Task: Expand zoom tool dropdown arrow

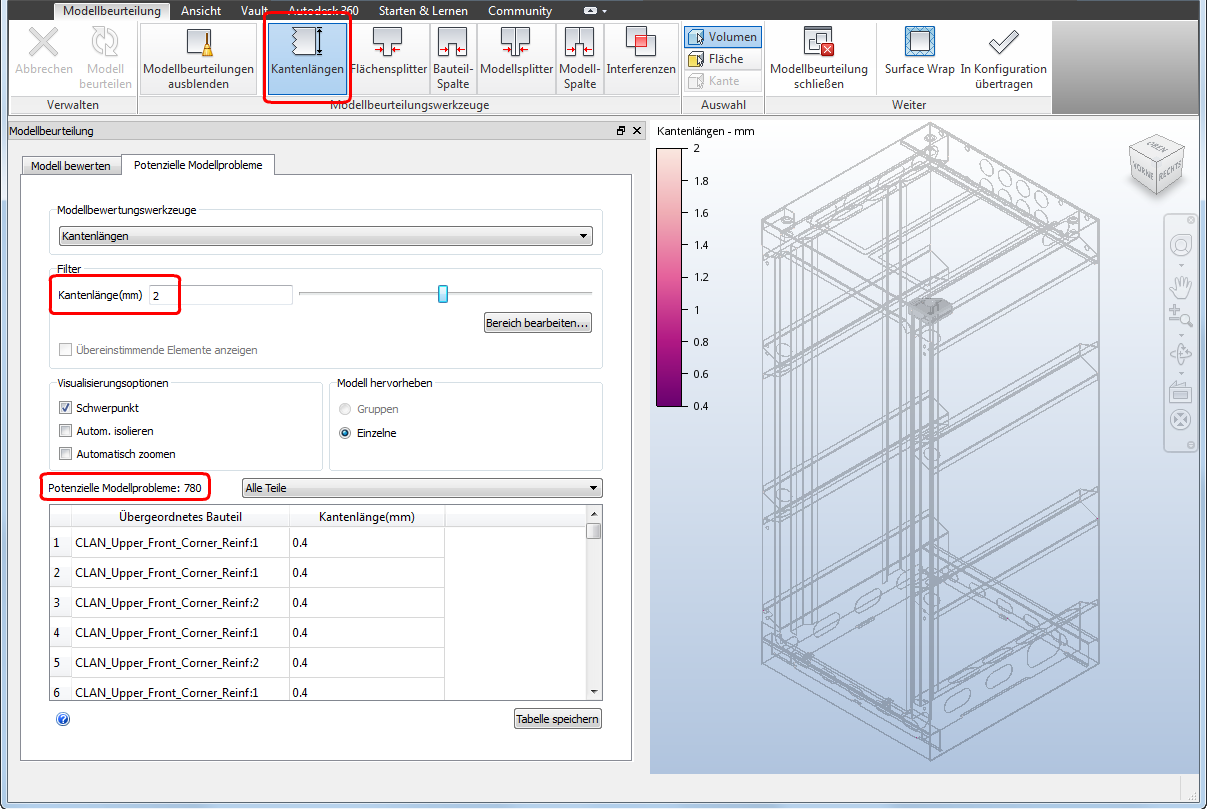Action: (1181, 334)
